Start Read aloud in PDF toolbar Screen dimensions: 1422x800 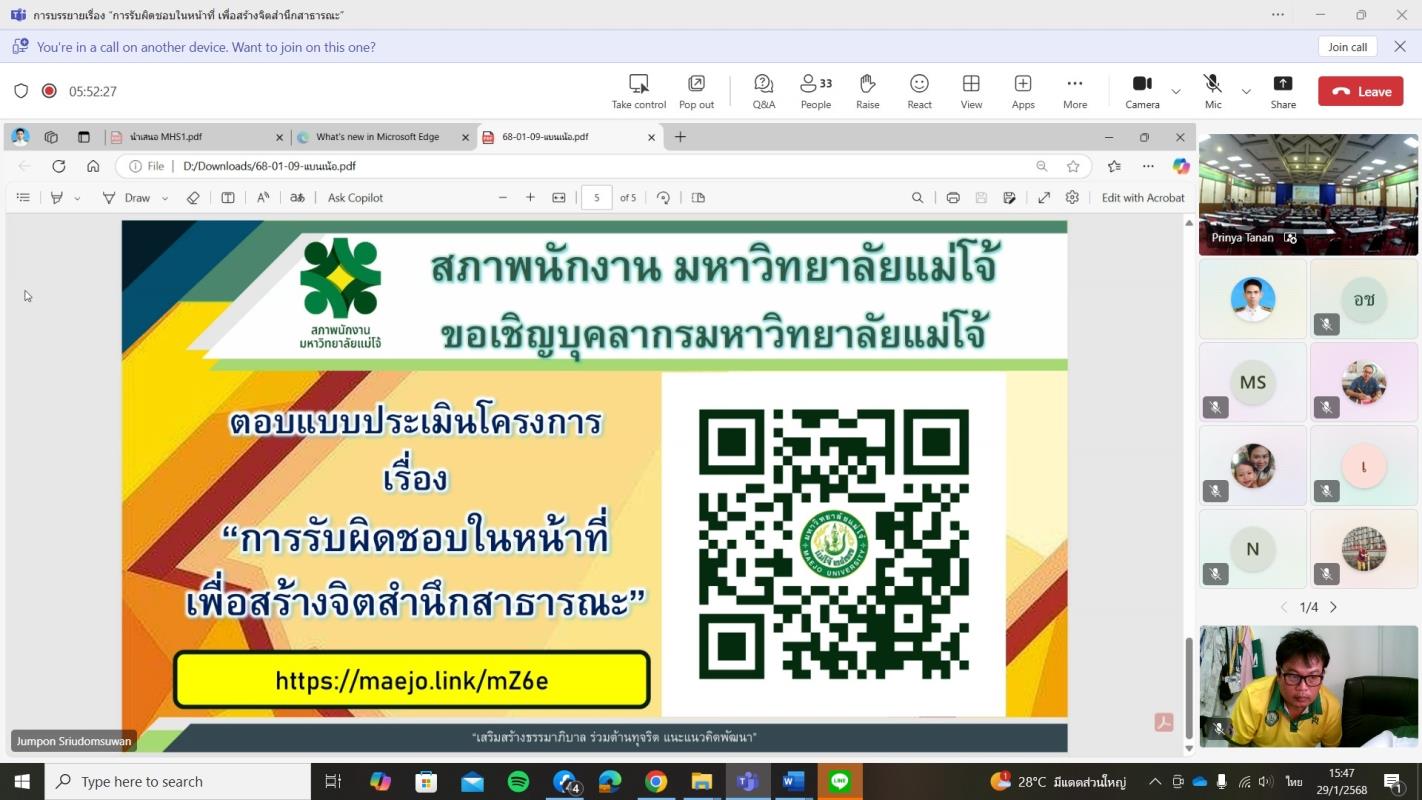[x=263, y=198]
